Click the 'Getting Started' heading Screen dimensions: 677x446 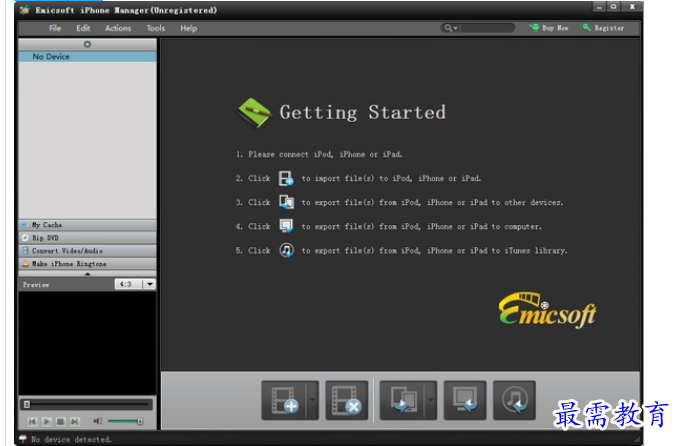click(x=363, y=113)
